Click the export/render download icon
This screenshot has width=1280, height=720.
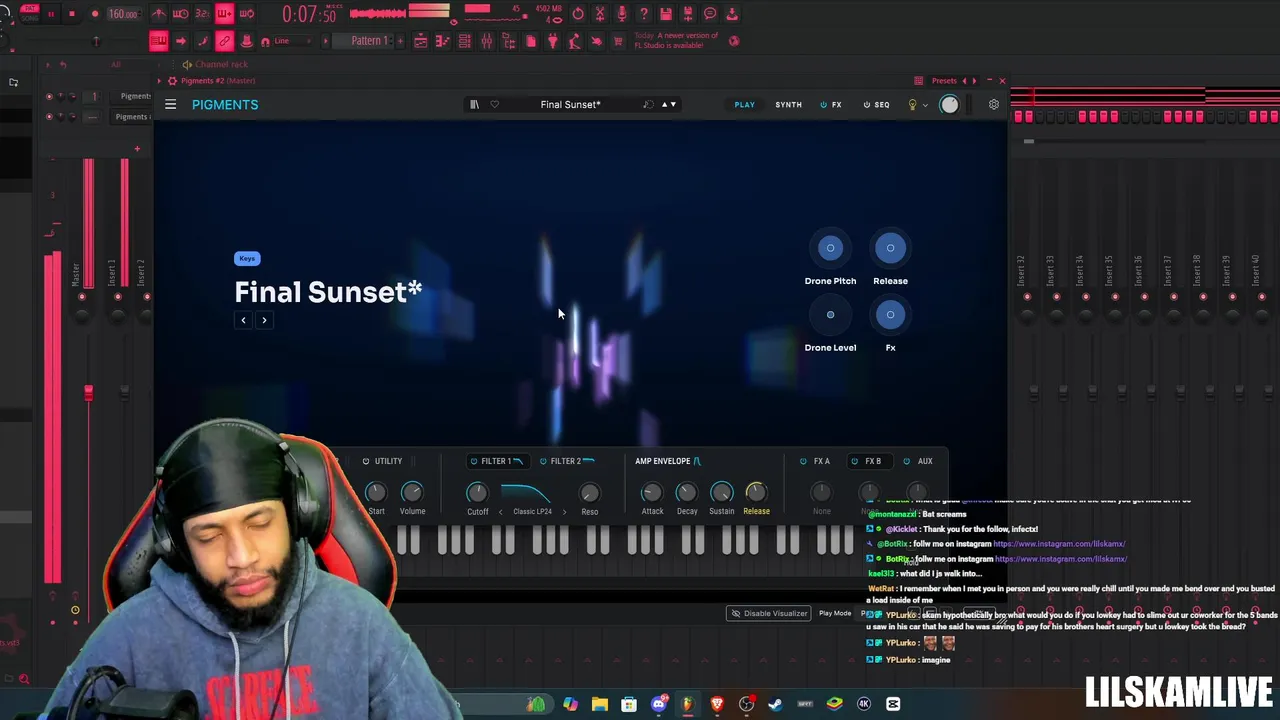tap(732, 14)
